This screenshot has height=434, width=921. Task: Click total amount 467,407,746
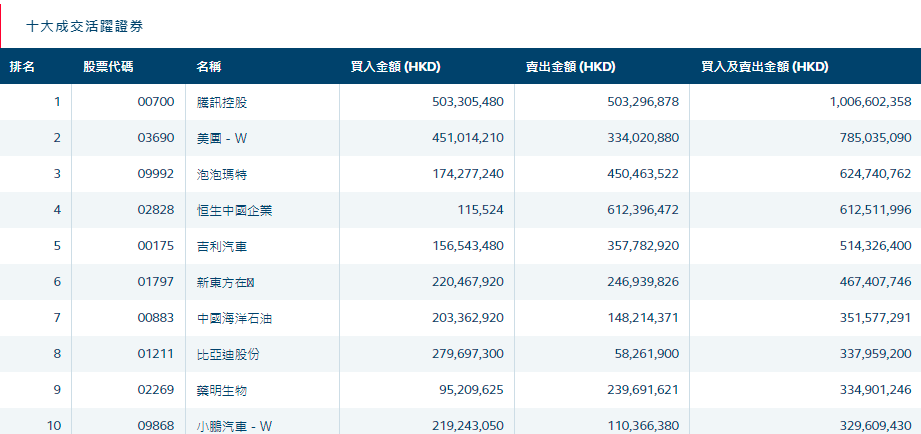(x=875, y=282)
